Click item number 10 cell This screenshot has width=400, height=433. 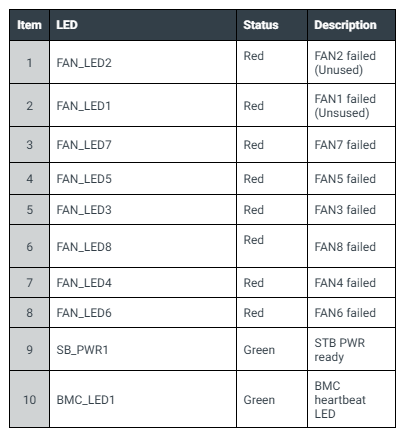pos(29,399)
